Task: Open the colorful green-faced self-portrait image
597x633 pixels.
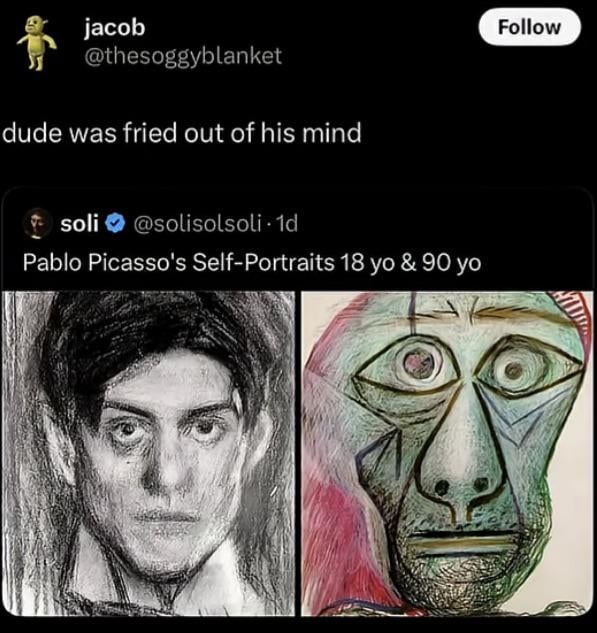Action: tap(447, 453)
